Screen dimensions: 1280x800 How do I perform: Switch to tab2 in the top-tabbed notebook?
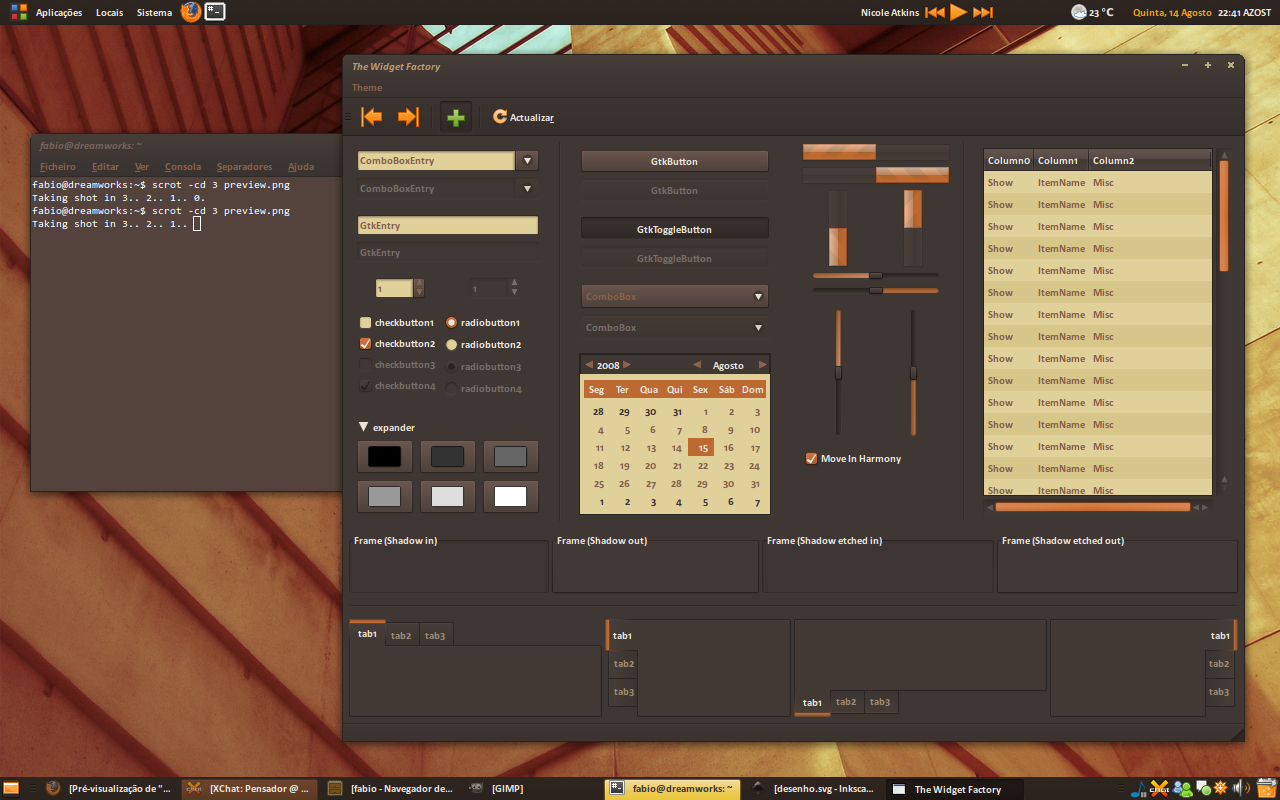click(401, 635)
